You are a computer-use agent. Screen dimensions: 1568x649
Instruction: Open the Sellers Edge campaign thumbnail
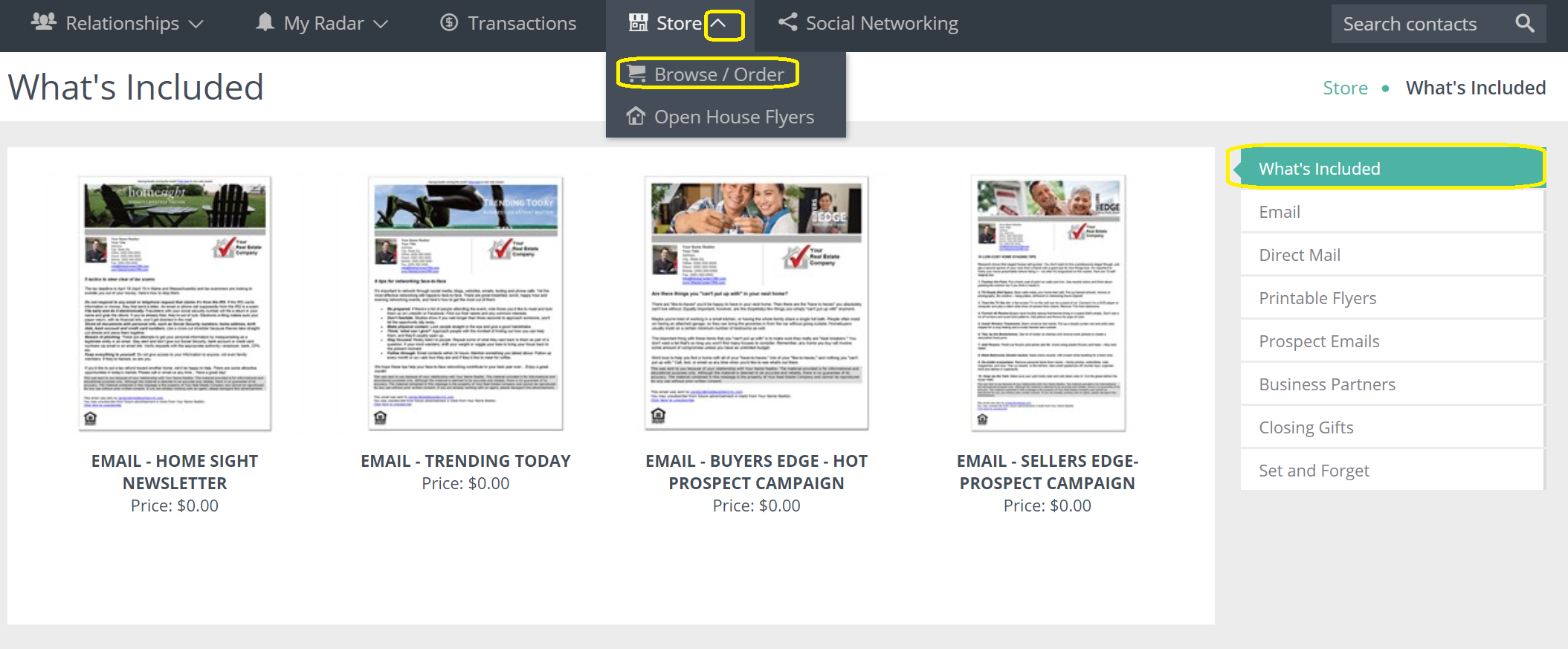coord(1048,303)
